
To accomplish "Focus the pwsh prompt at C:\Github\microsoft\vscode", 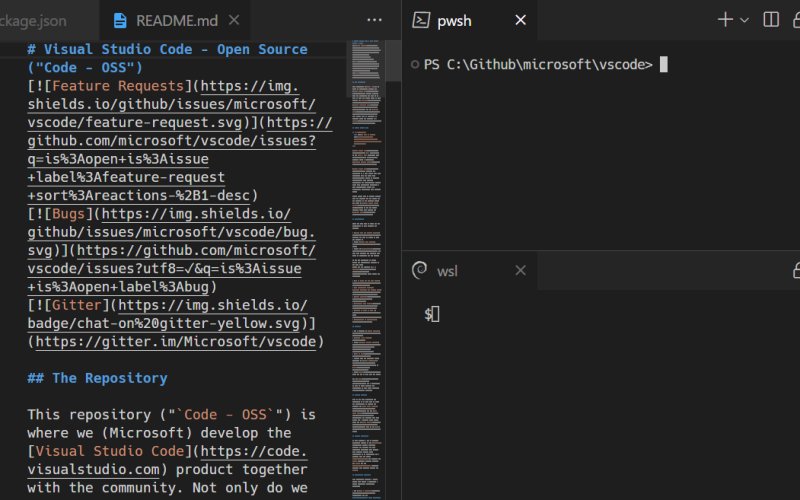I will click(x=538, y=64).
